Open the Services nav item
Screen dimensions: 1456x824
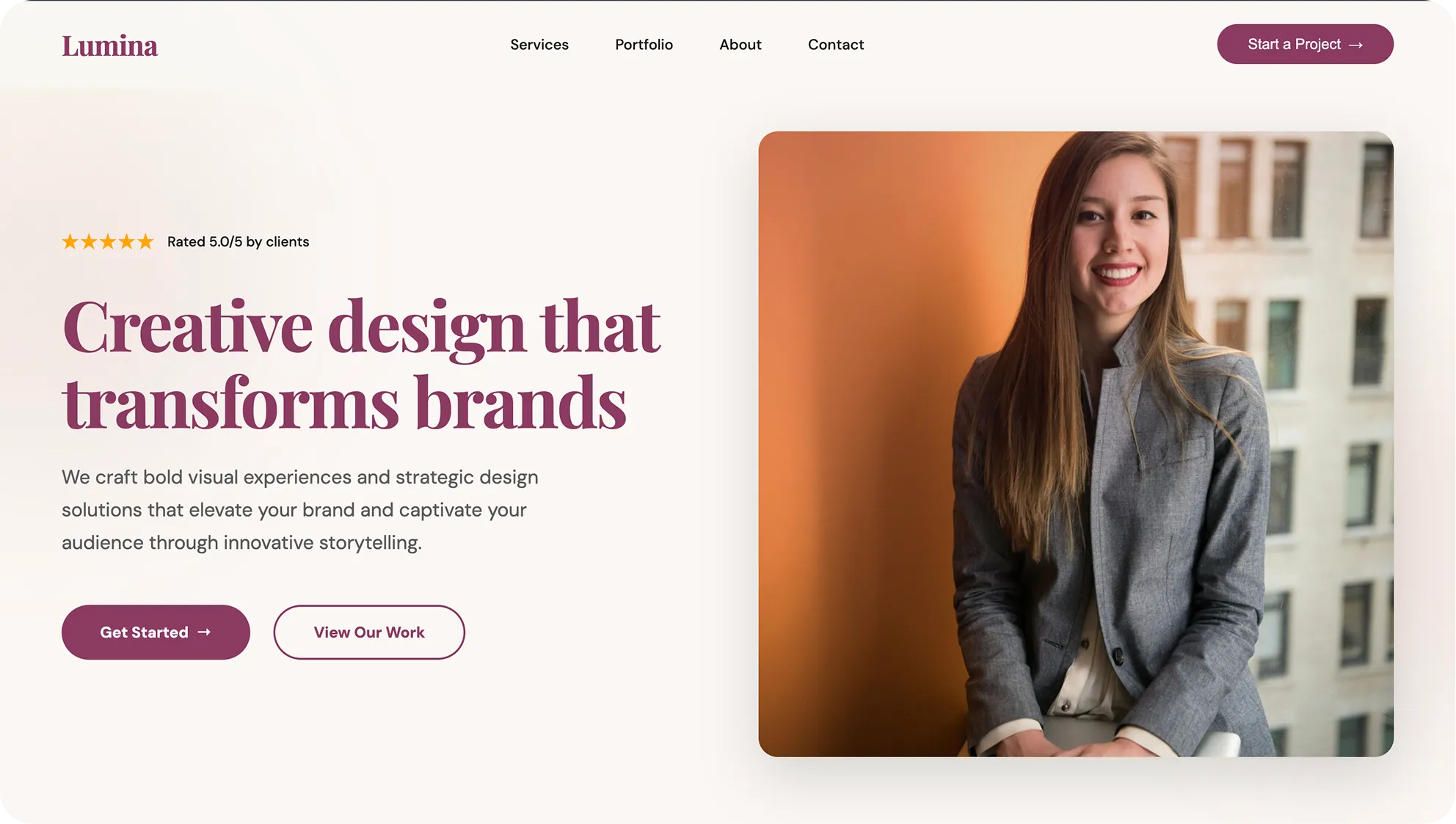point(539,45)
